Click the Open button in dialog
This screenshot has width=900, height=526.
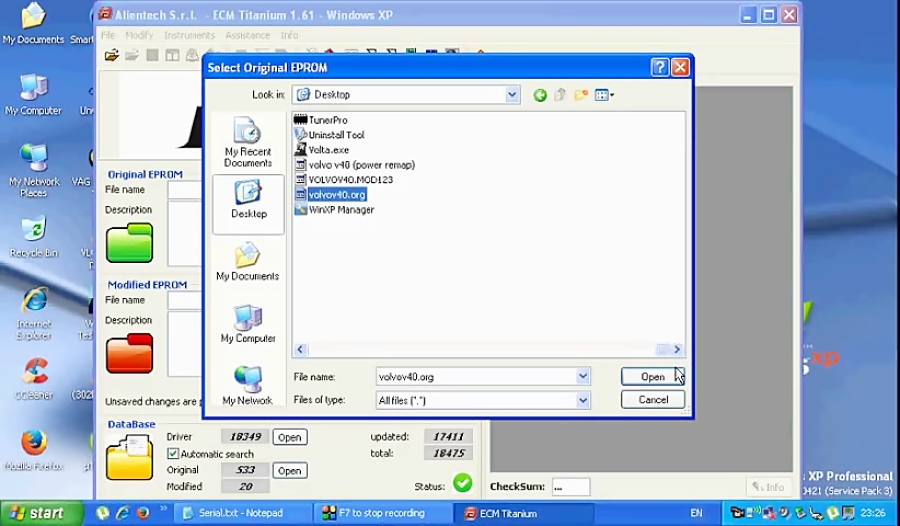coord(653,377)
